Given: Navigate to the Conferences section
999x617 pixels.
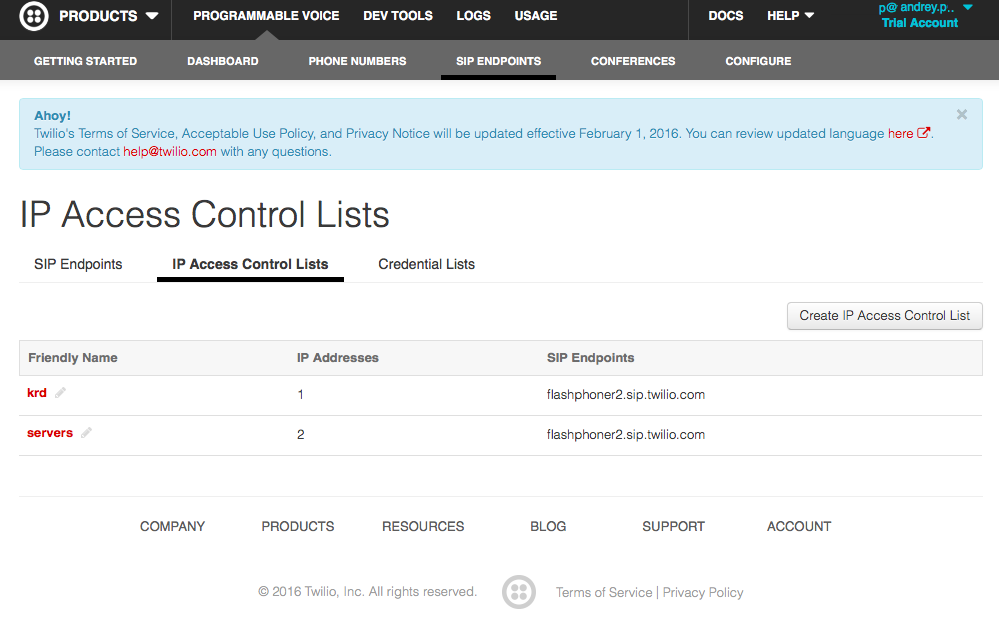Looking at the screenshot, I should click(x=633, y=61).
